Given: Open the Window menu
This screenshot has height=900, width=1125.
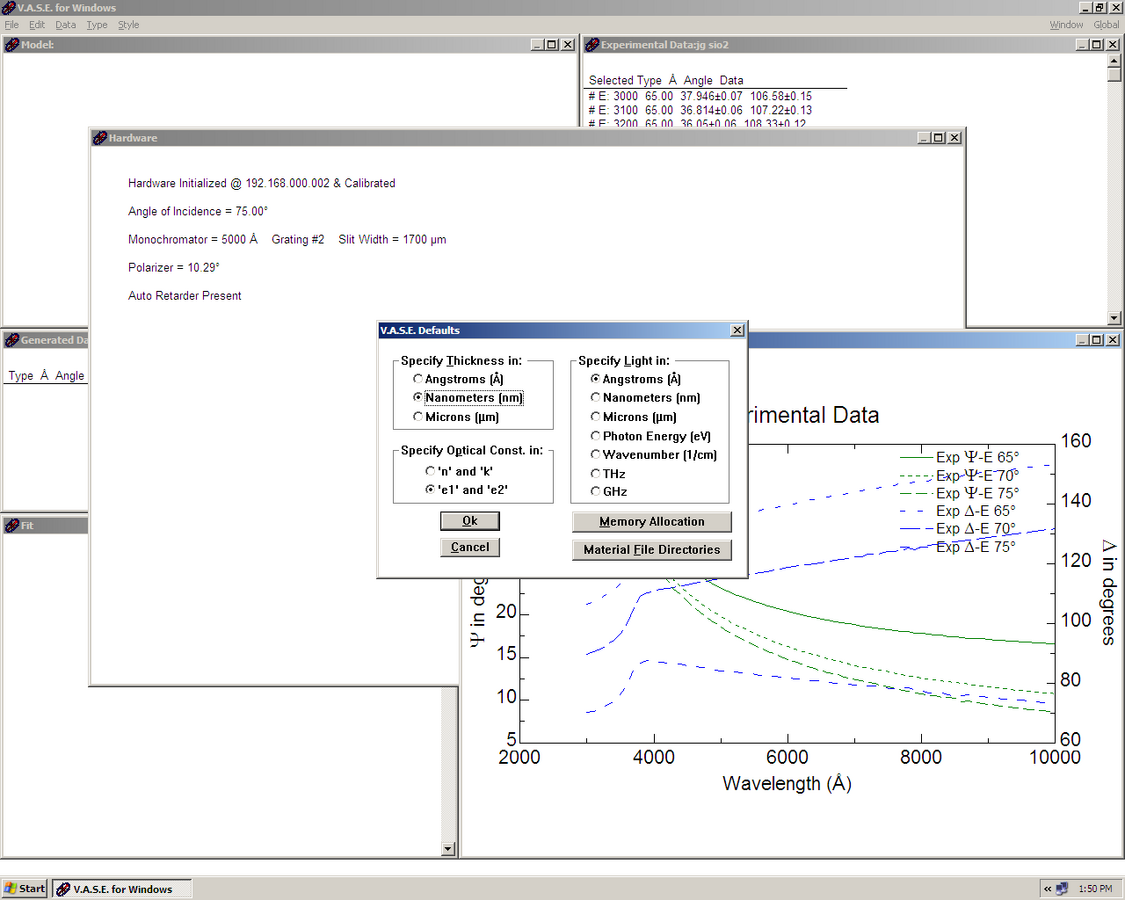Looking at the screenshot, I should tap(1066, 24).
